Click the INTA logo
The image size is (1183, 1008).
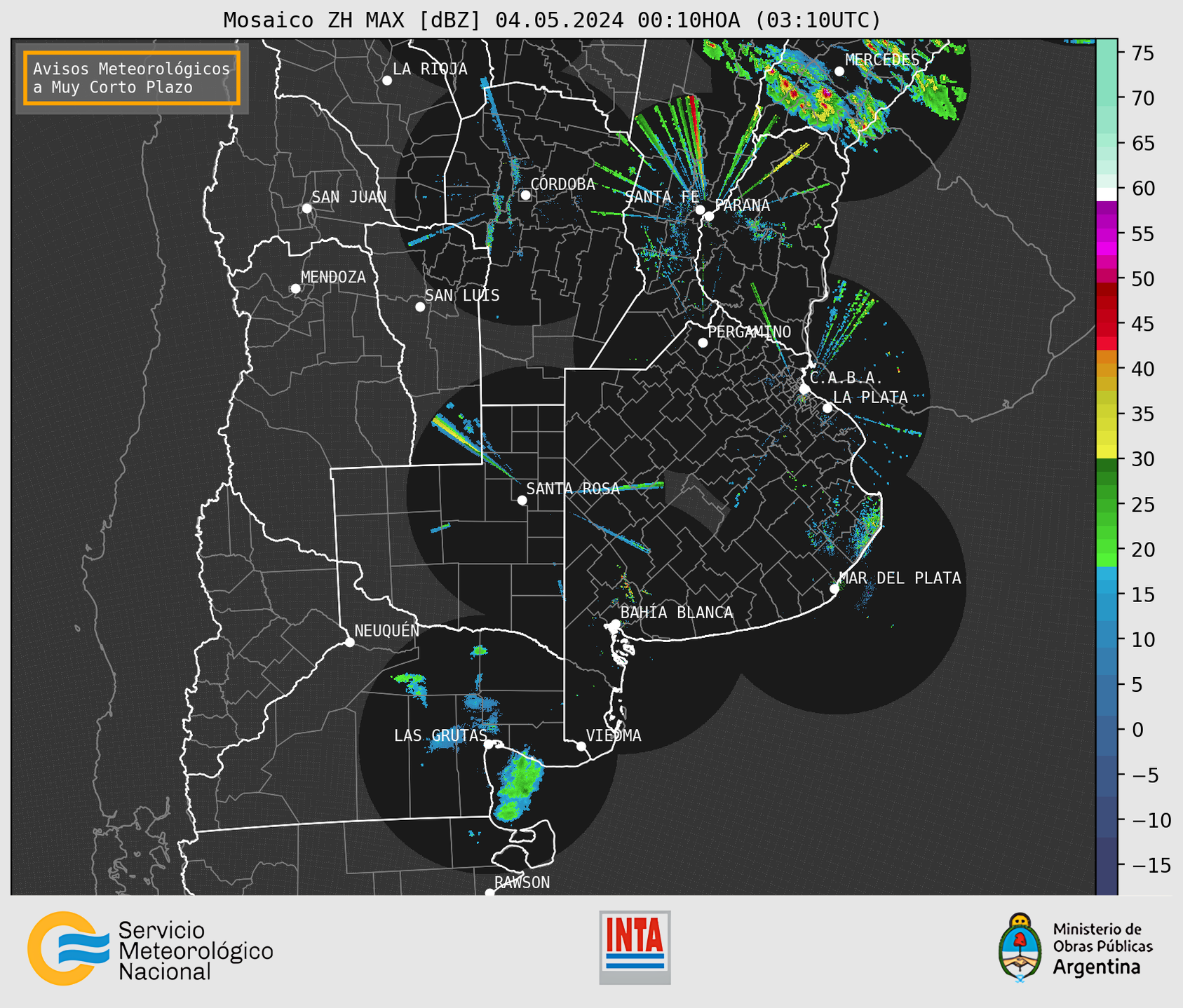pos(635,947)
